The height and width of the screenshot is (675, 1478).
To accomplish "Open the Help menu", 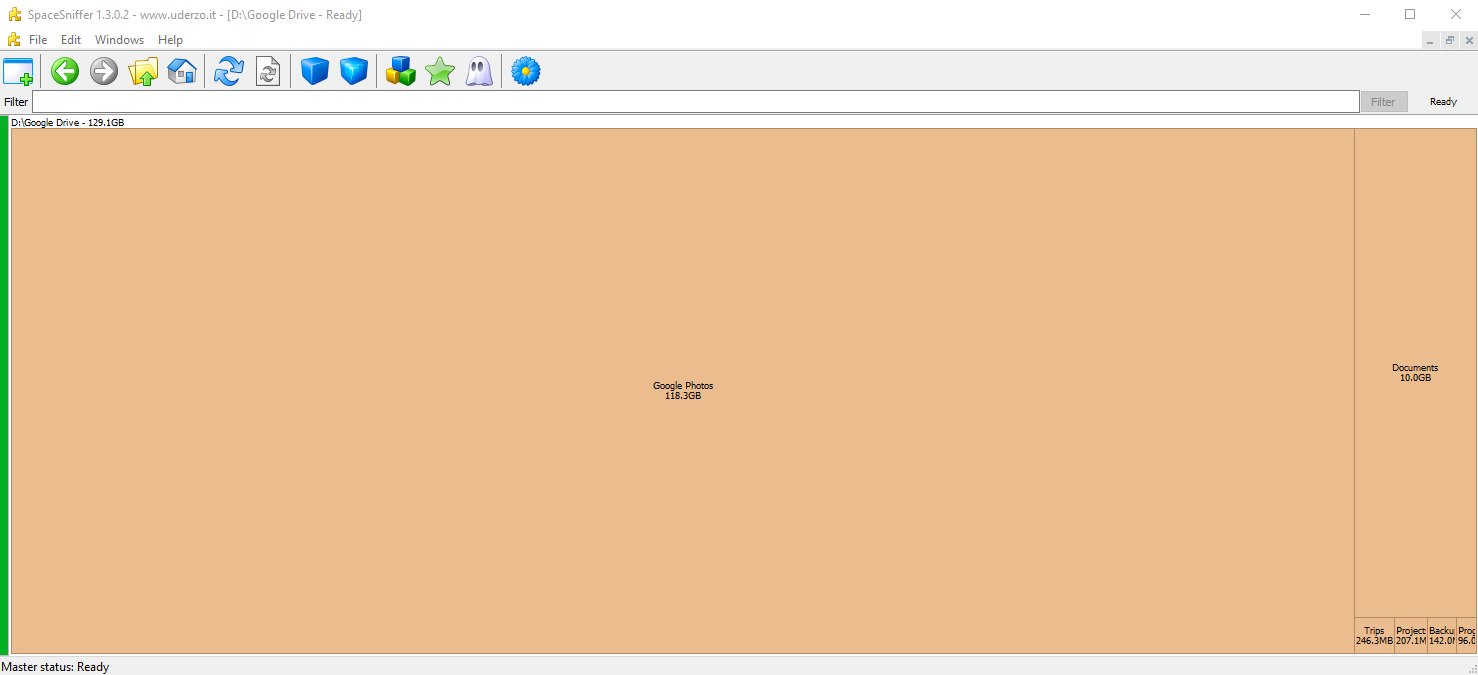I will tap(170, 40).
